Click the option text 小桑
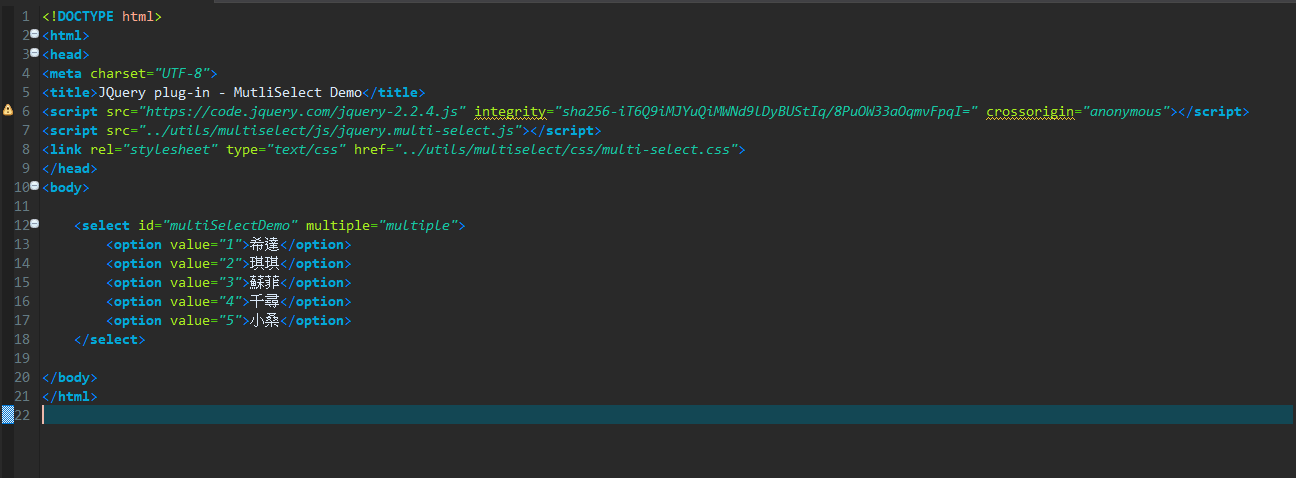The image size is (1296, 478). 264,320
